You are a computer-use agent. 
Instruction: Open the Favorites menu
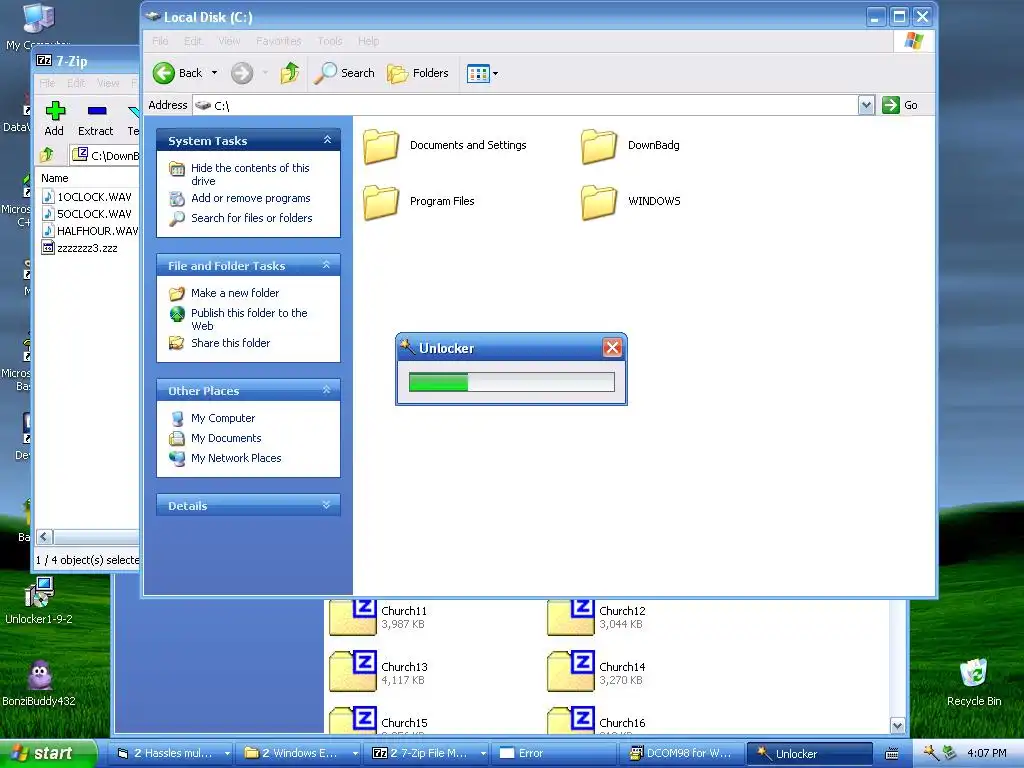tap(279, 41)
